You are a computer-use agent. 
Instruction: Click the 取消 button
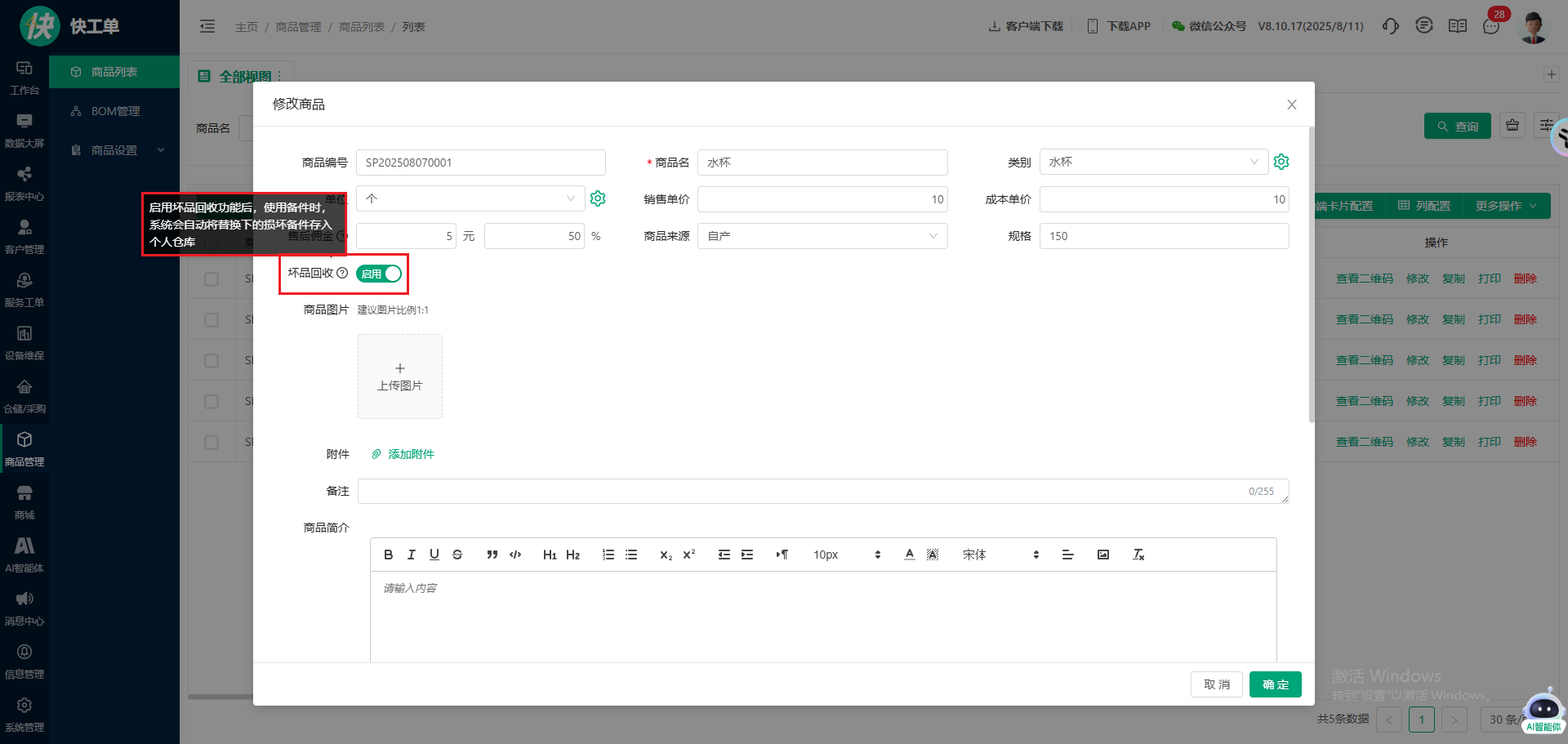click(x=1216, y=684)
